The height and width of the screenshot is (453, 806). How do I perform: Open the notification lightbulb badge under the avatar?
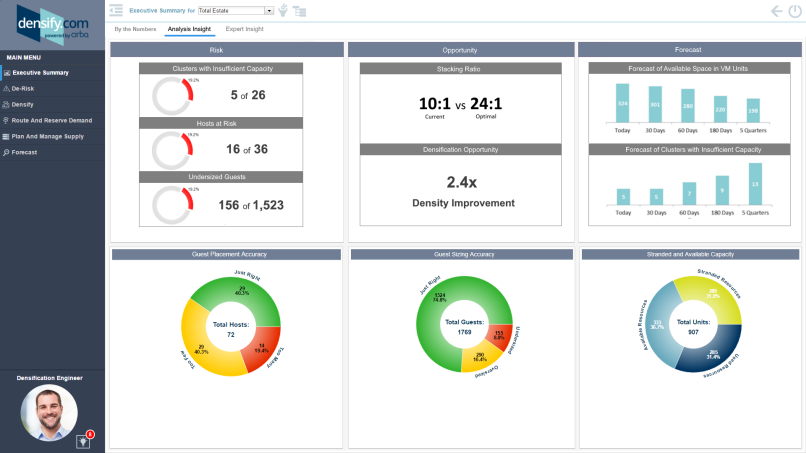(x=84, y=440)
